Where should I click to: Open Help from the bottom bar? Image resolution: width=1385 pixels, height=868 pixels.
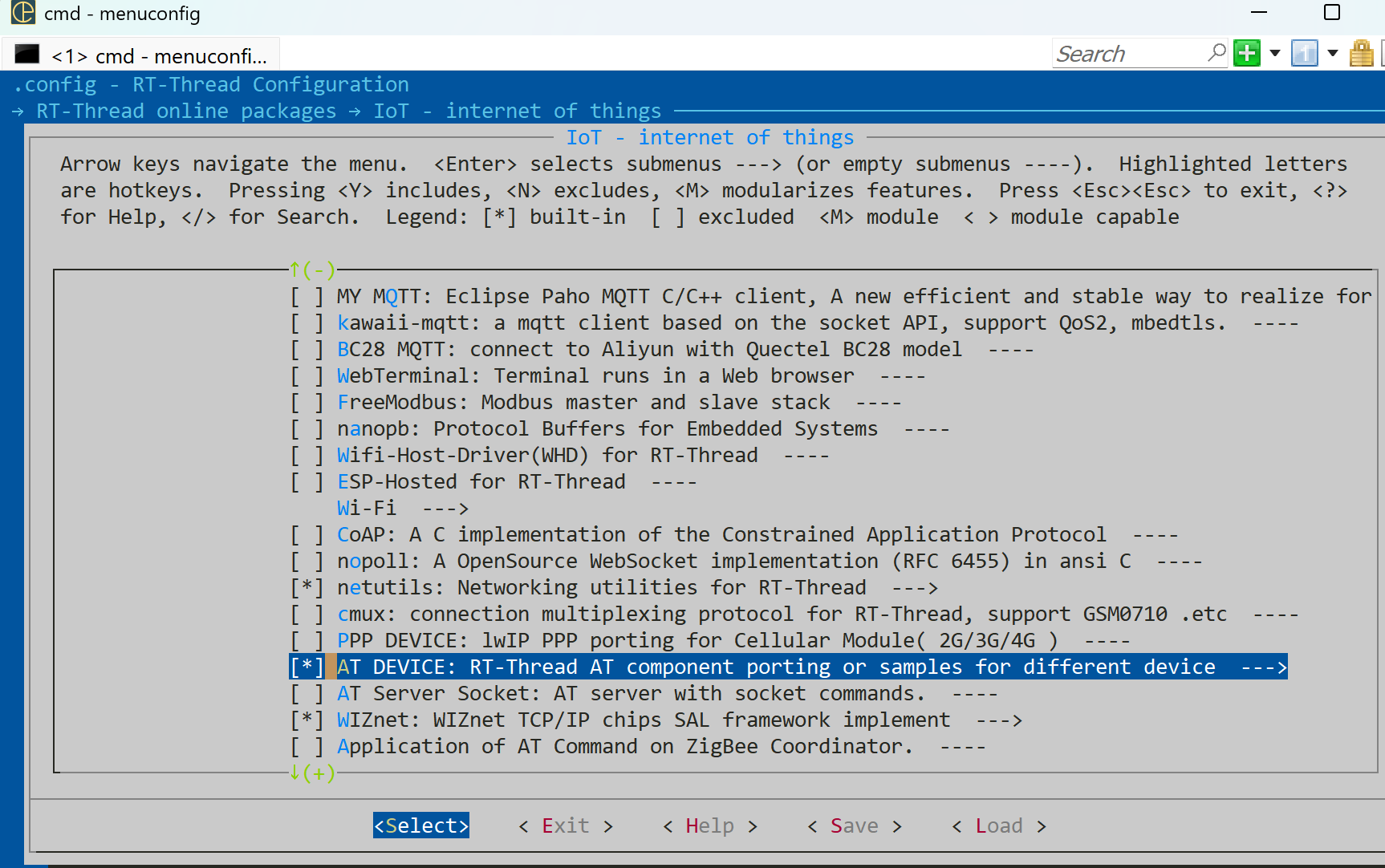tap(710, 825)
